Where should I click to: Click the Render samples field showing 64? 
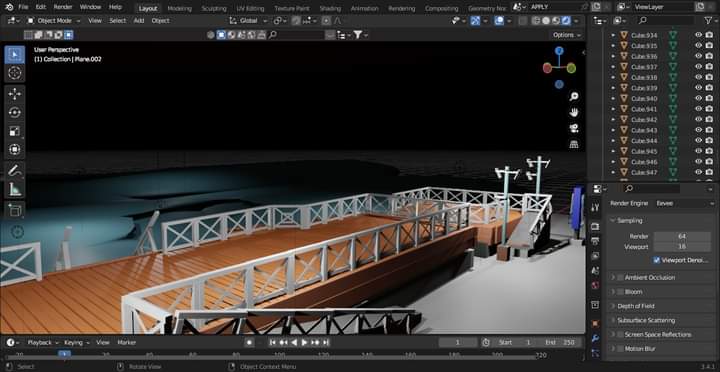[x=682, y=236]
